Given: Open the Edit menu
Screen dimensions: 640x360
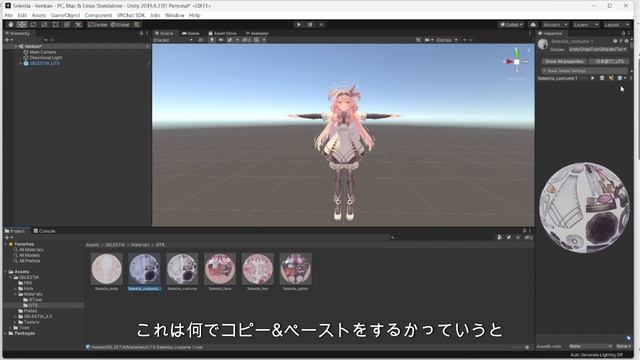Looking at the screenshot, I should point(22,15).
